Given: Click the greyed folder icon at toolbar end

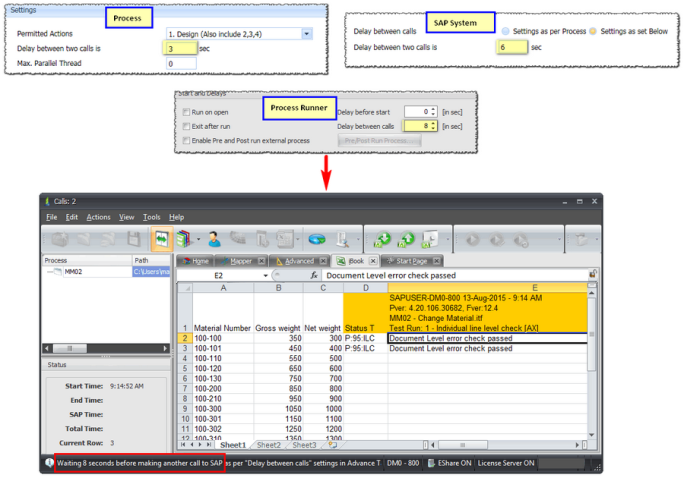Looking at the screenshot, I should (x=581, y=239).
